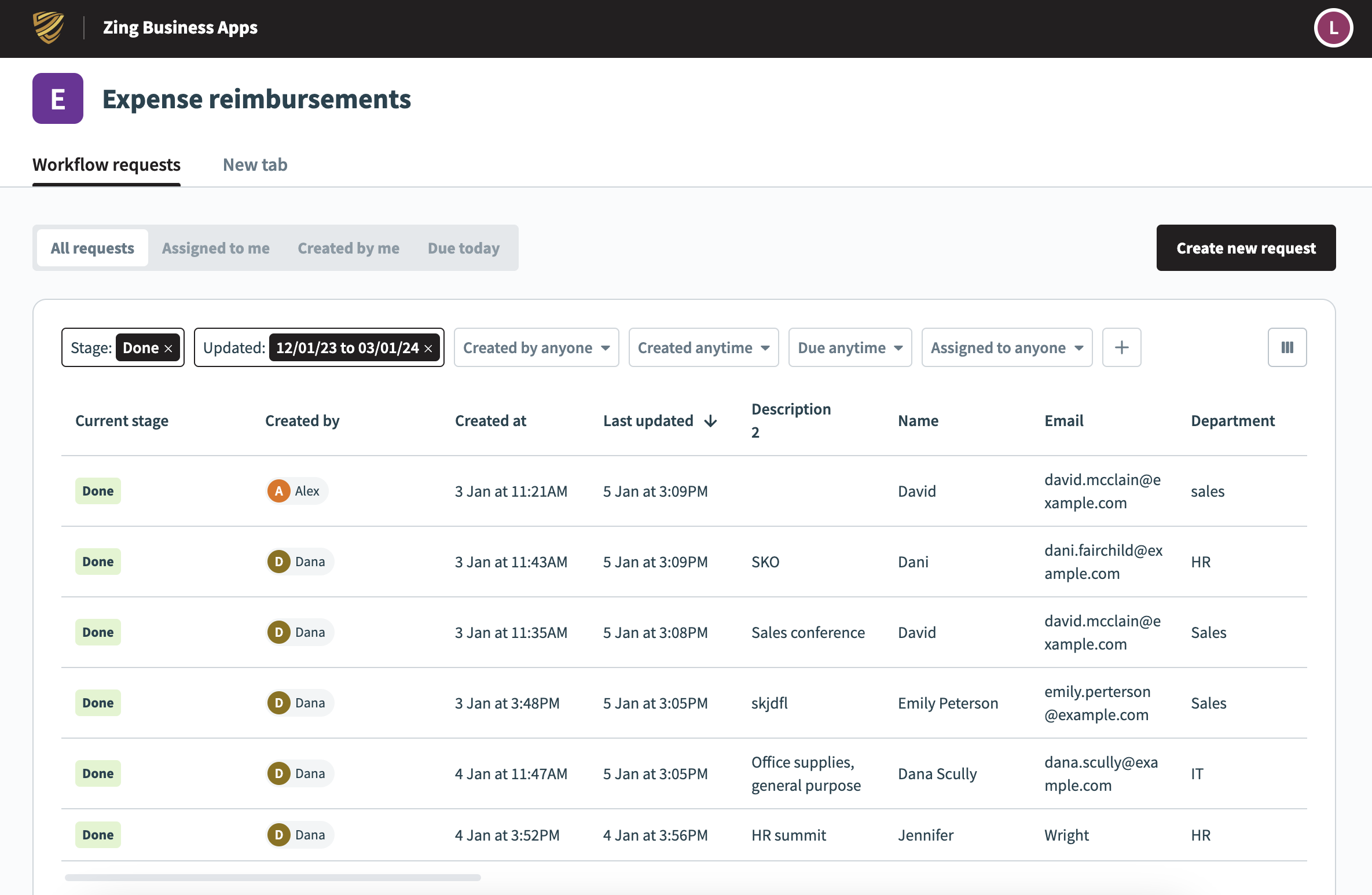Toggle sort direction on Last updated column
1372x895 pixels.
click(x=710, y=421)
